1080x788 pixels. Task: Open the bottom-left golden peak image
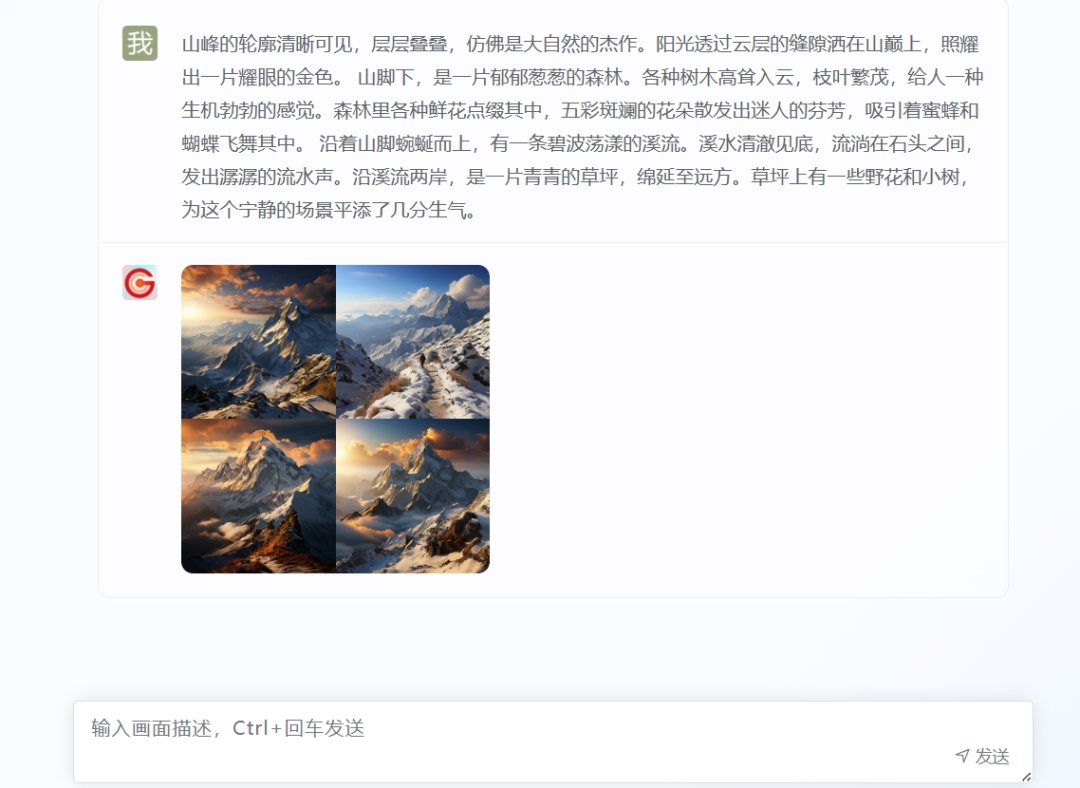point(258,496)
